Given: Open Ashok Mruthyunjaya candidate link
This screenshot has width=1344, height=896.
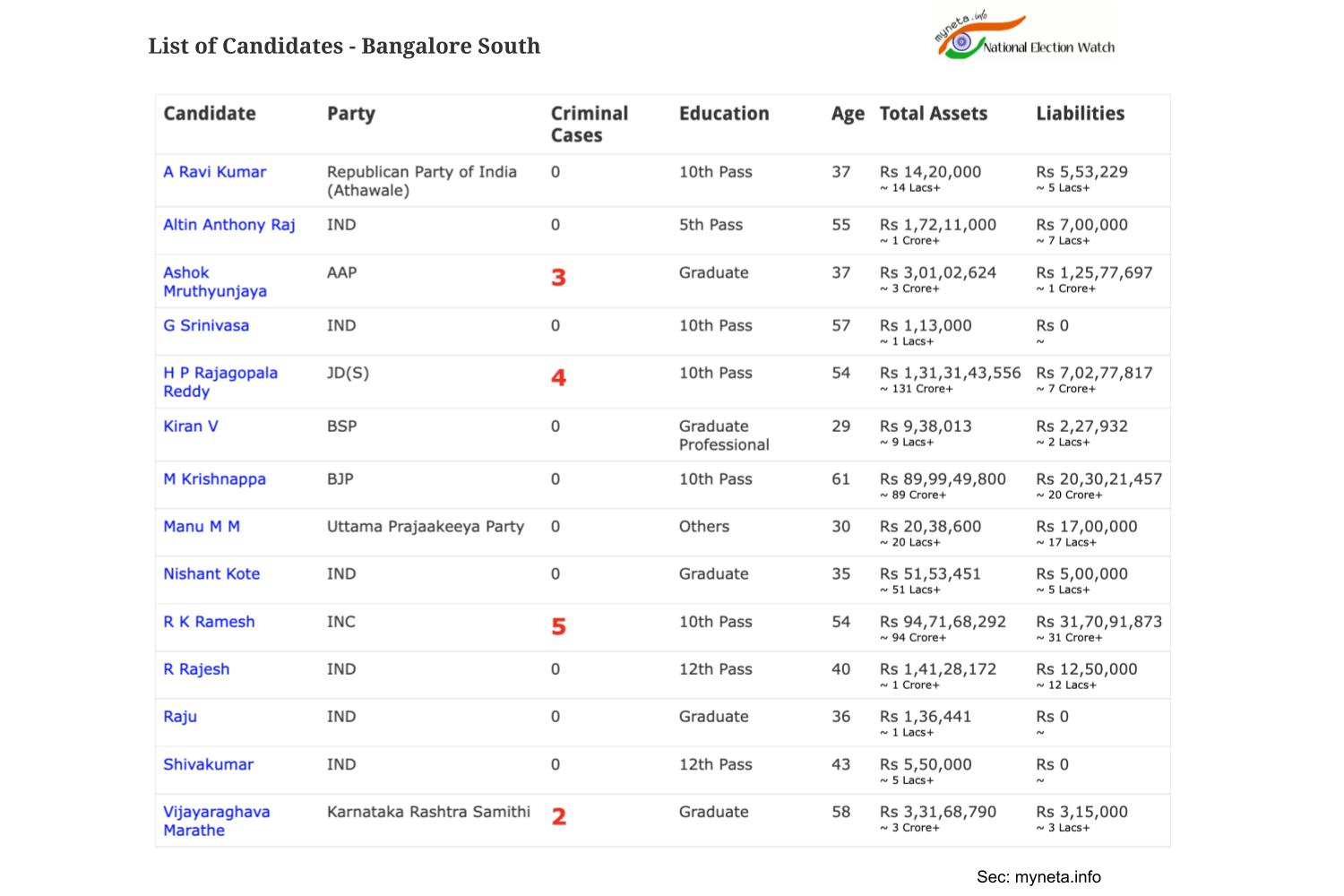Looking at the screenshot, I should click(x=215, y=281).
